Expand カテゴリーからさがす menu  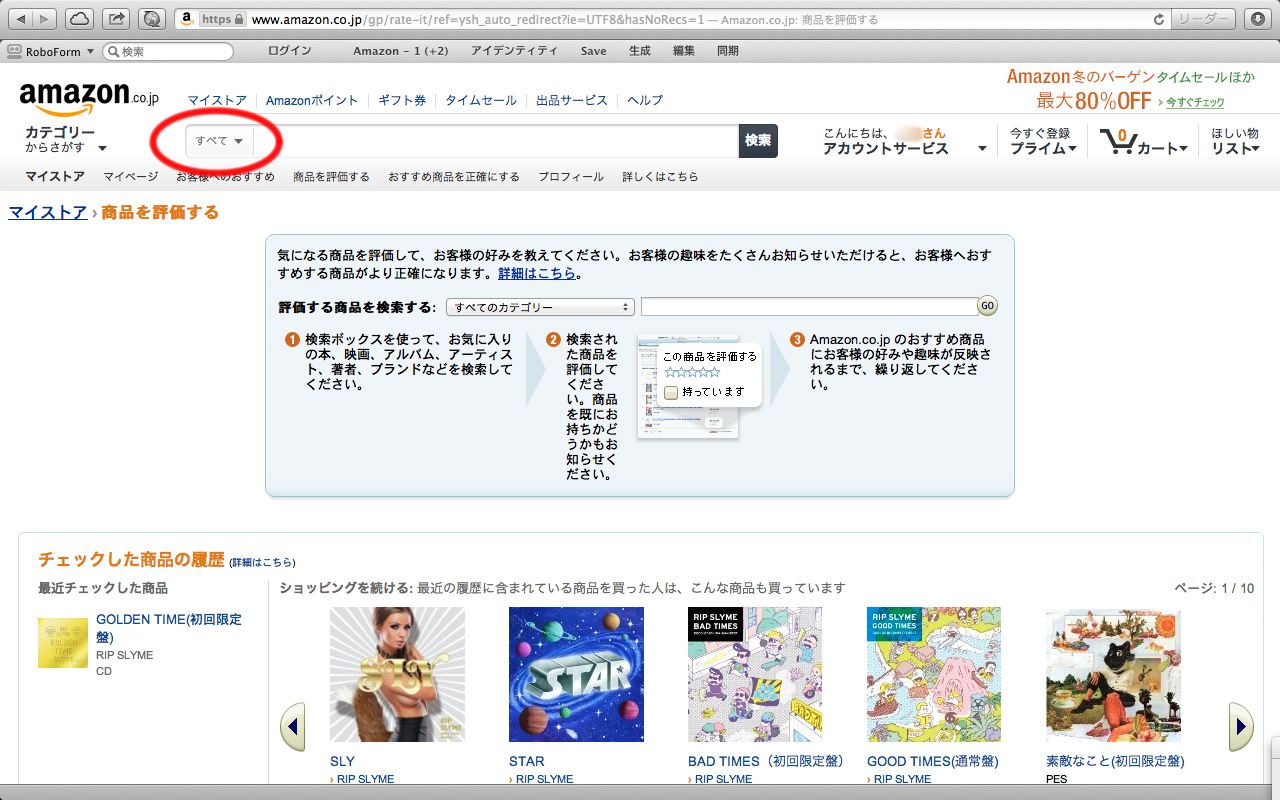66,140
